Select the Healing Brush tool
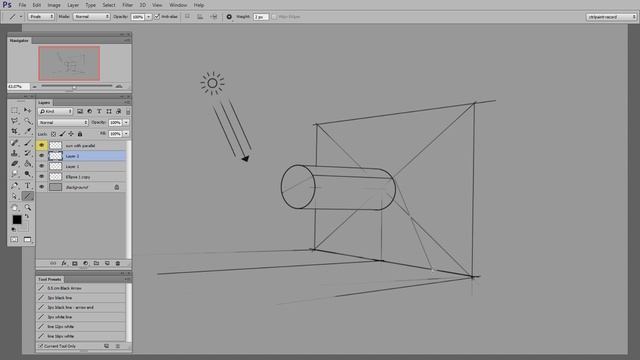The image size is (640, 360). [15, 143]
